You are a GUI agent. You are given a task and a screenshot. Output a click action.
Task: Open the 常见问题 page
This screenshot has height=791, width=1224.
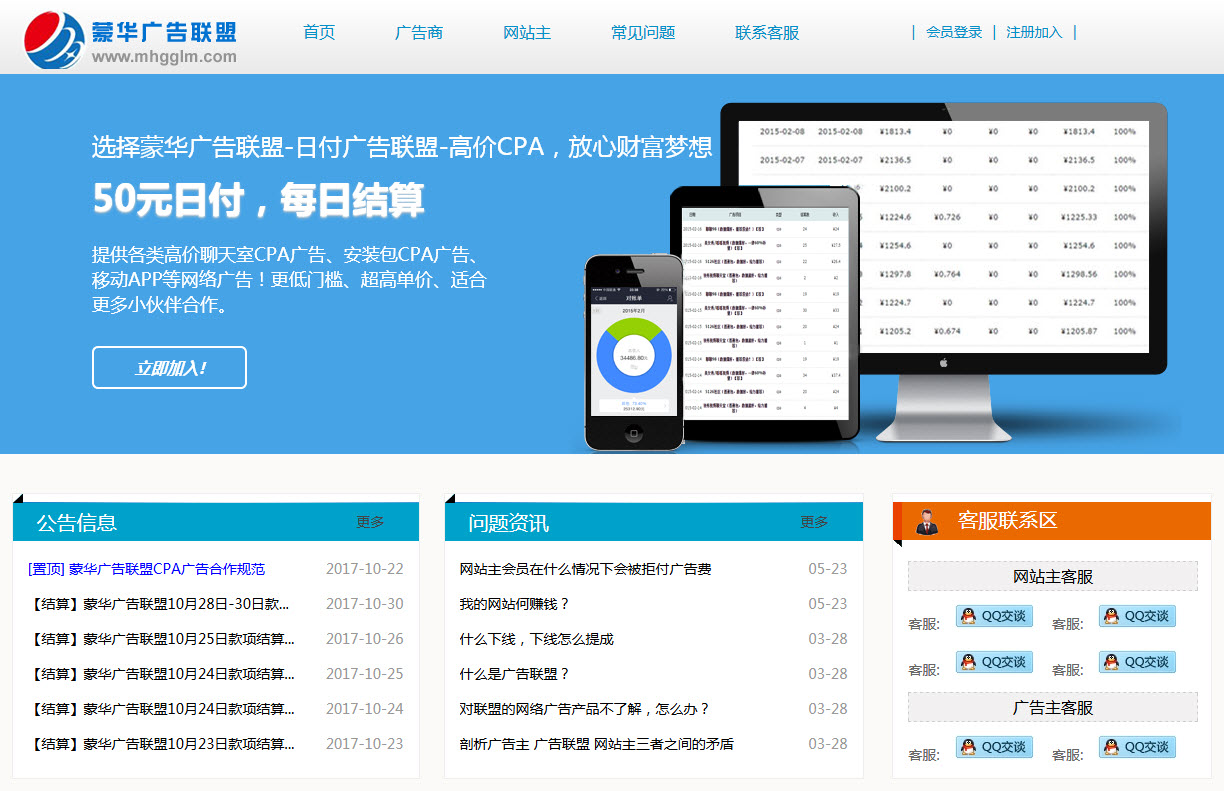click(x=642, y=32)
